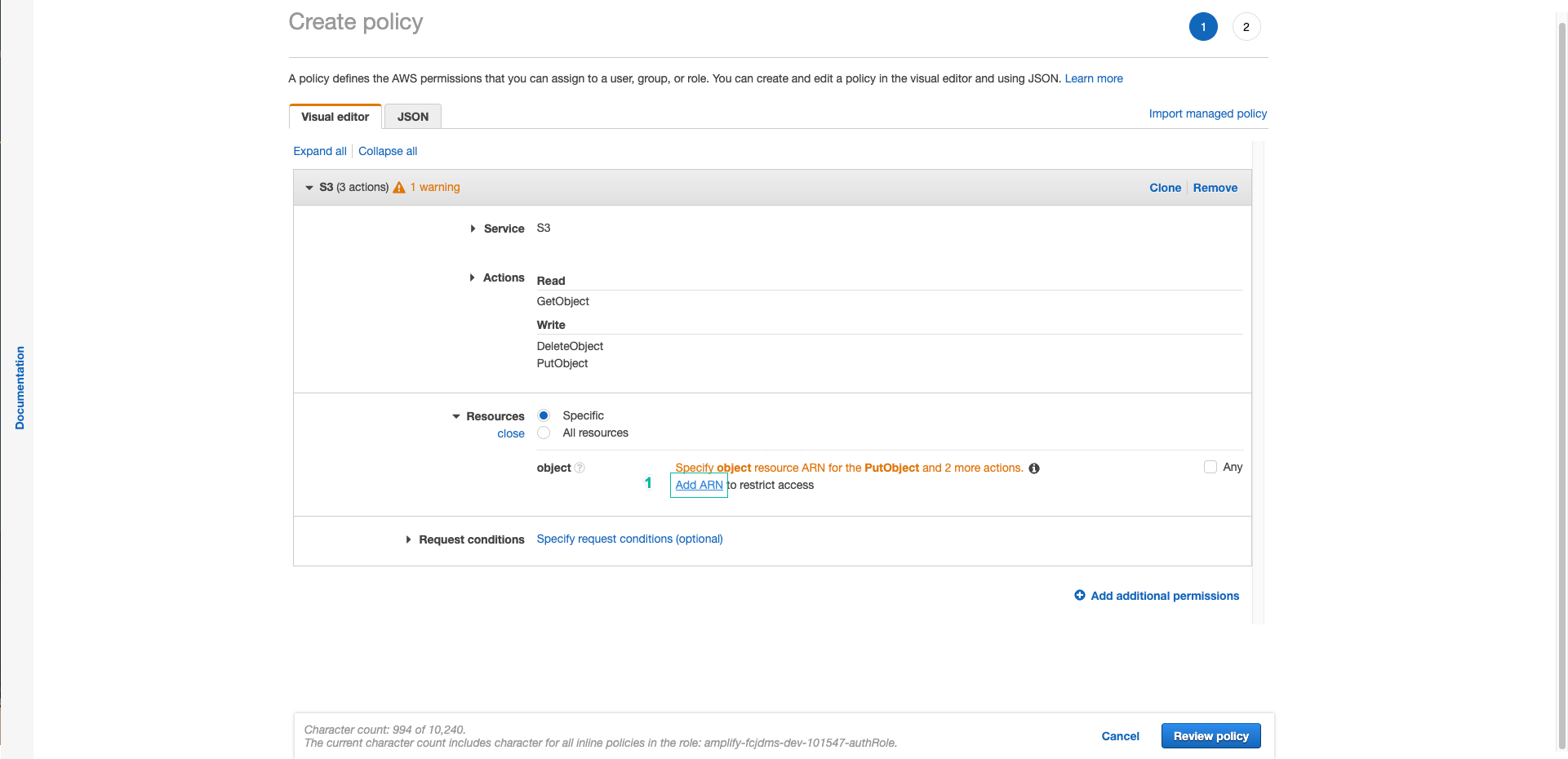Click Collapse all link

[x=388, y=151]
